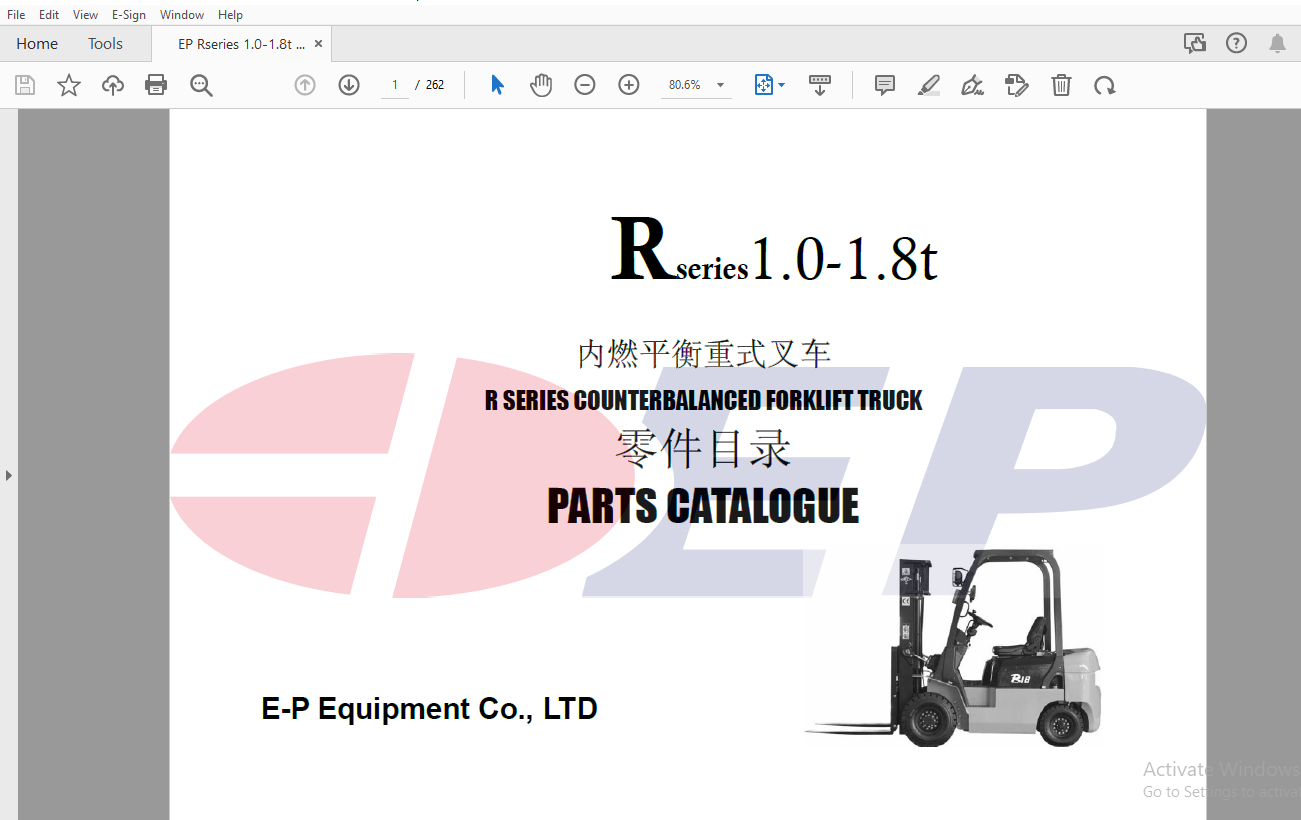The height and width of the screenshot is (820, 1301).
Task: Click the scrolling mode keyboard icon
Action: click(820, 85)
